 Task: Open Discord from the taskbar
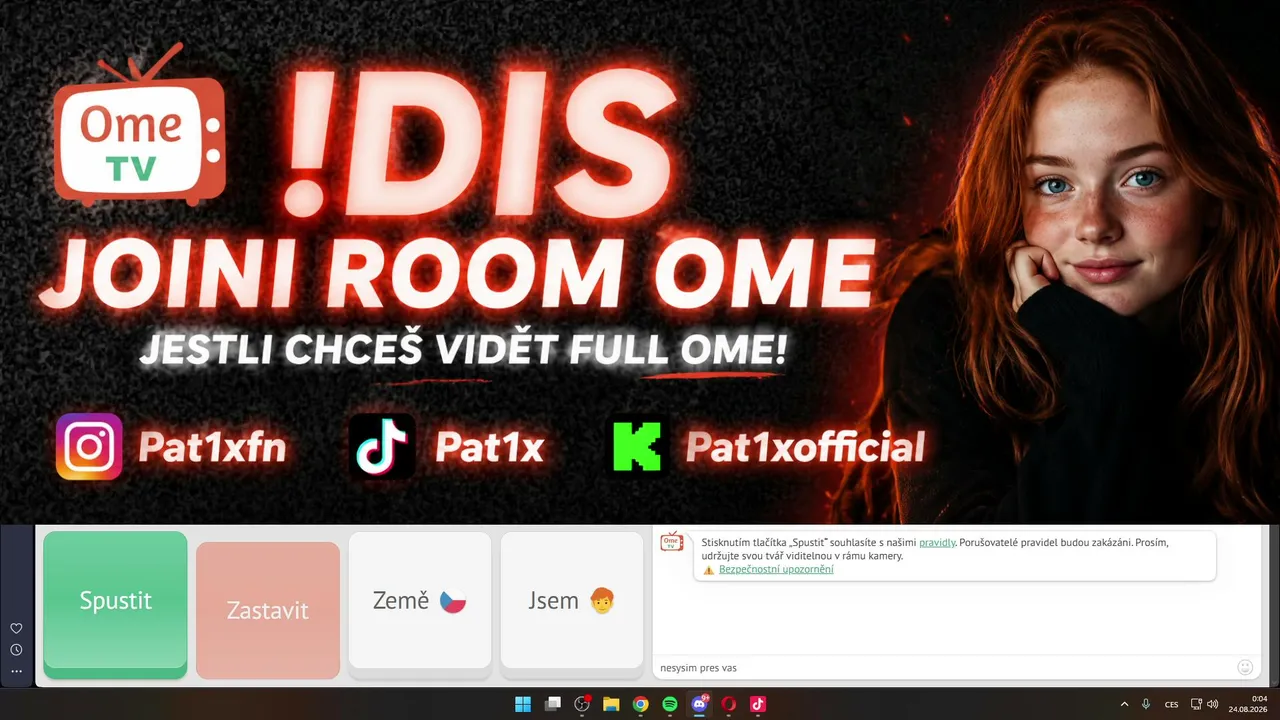coord(699,704)
